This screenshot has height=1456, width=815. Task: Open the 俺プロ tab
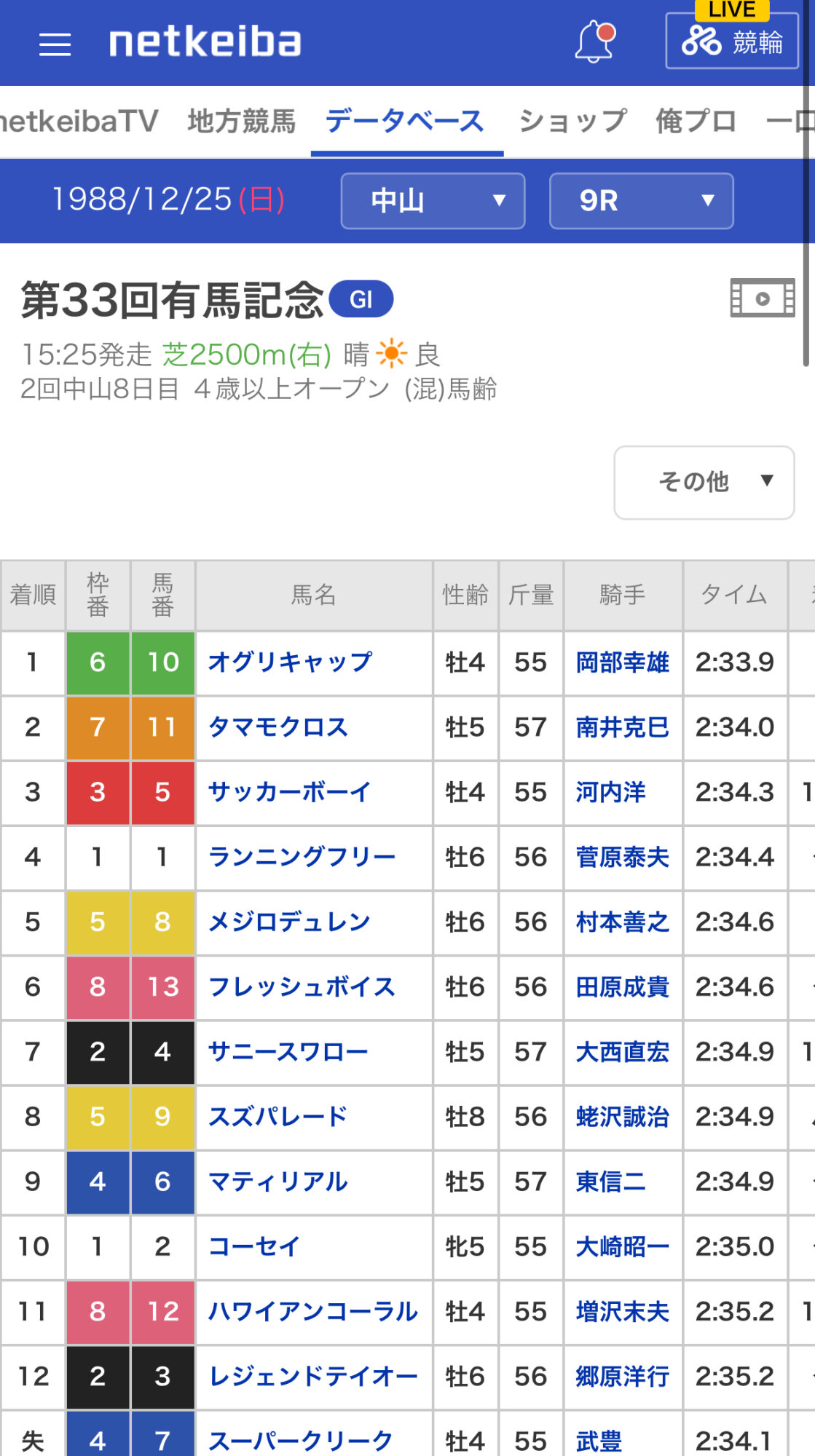tap(696, 122)
